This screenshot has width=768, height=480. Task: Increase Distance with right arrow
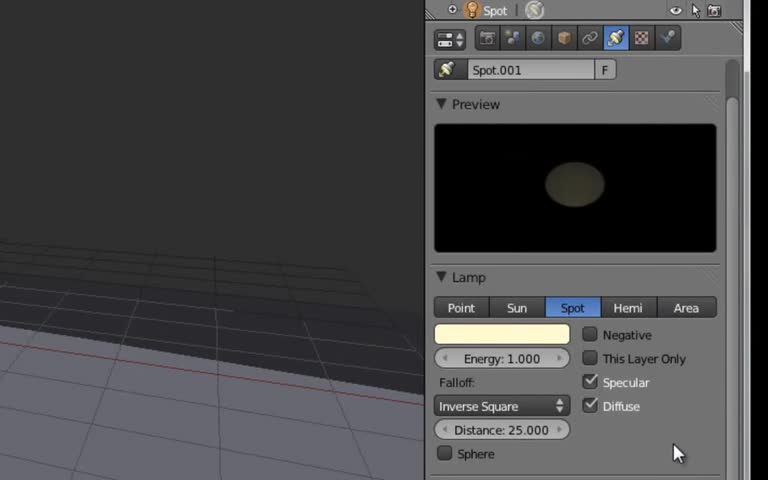tap(559, 430)
